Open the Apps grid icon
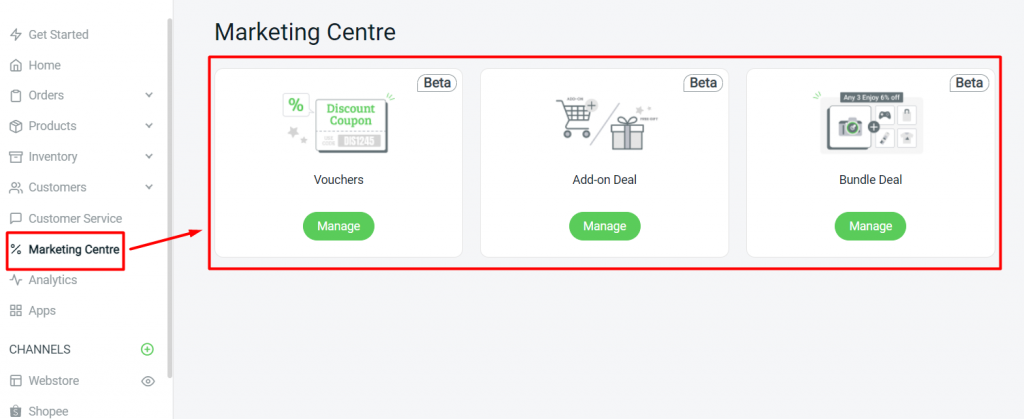The width and height of the screenshot is (1024, 419). click(x=16, y=311)
